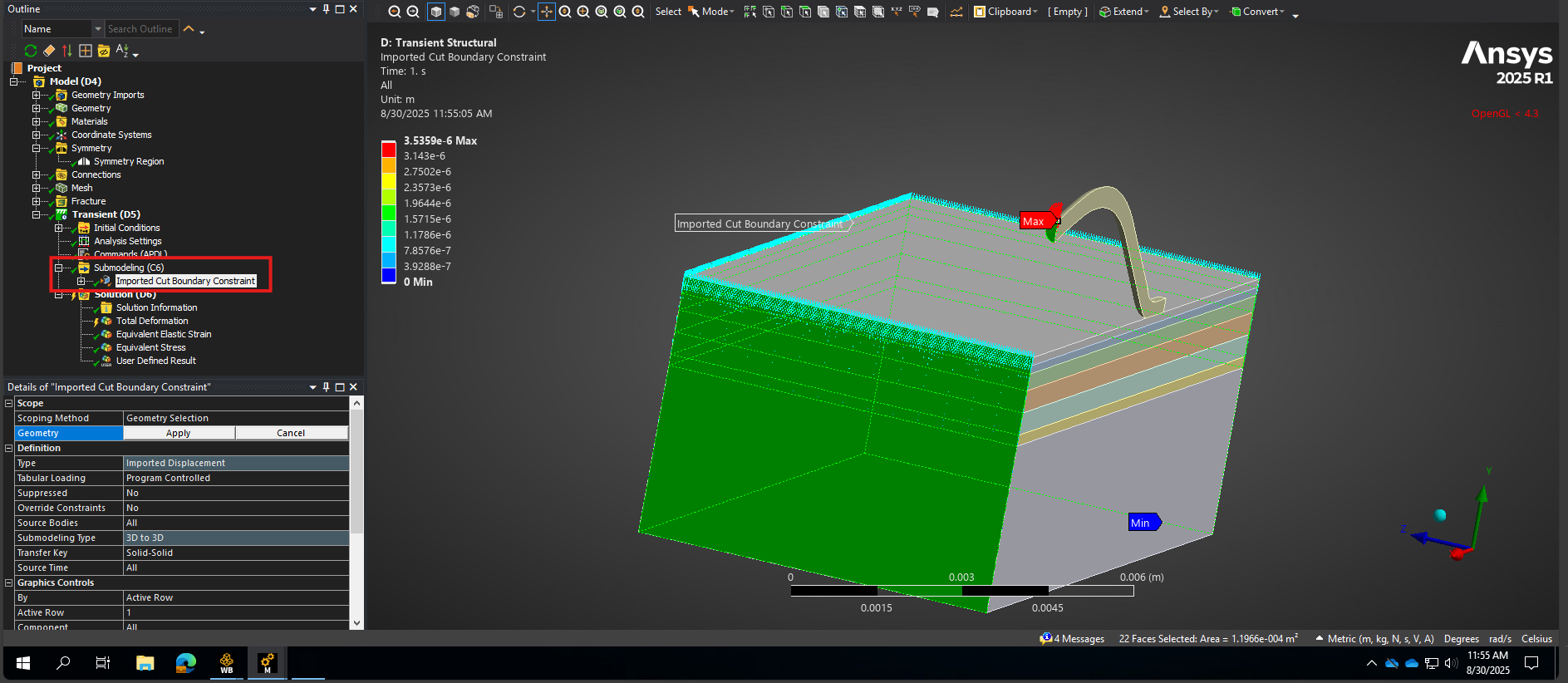
Task: Click the Next View zoom icon
Action: pyautogui.click(x=413, y=12)
